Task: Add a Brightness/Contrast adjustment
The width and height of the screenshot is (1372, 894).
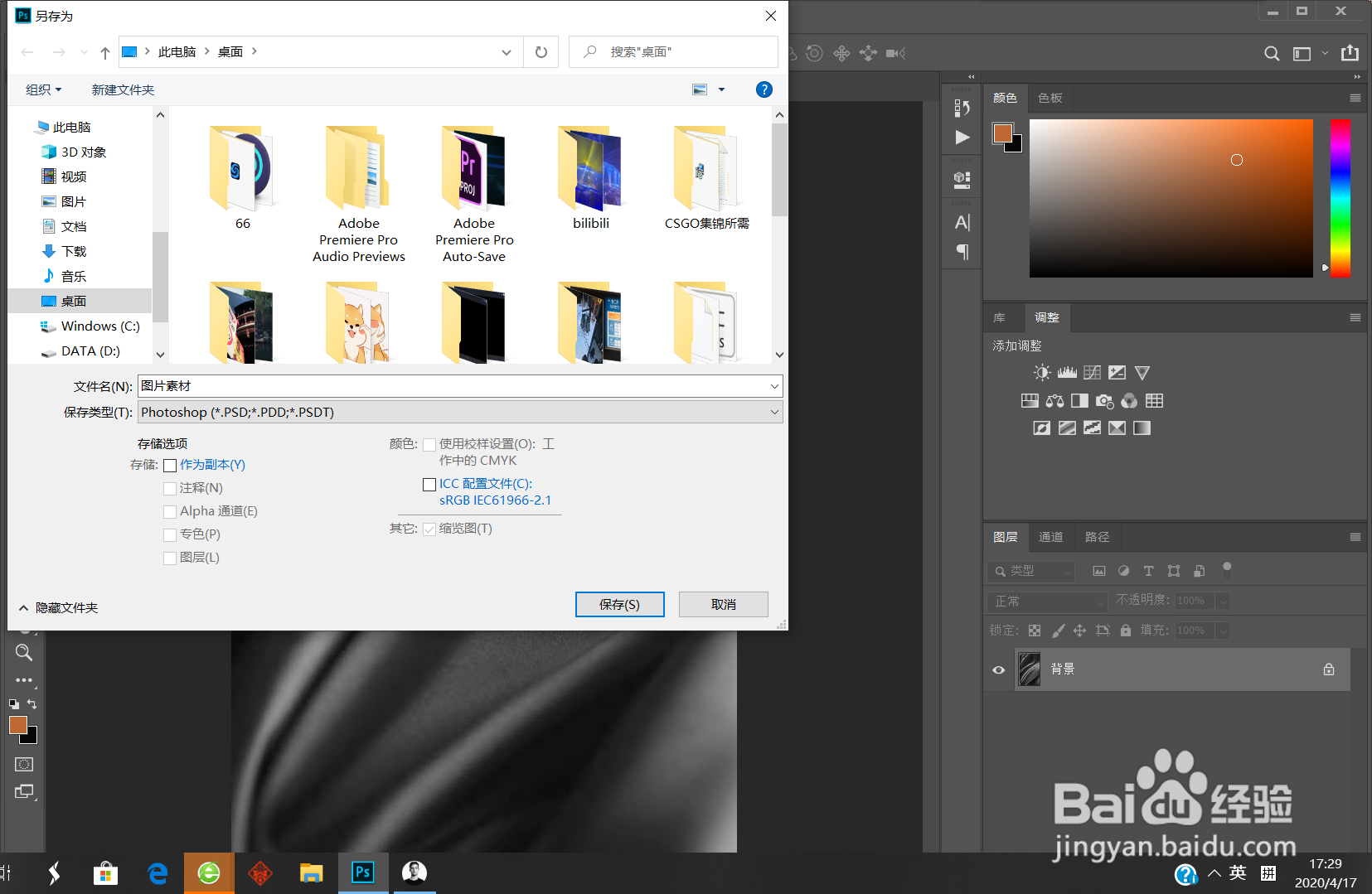Action: tap(1042, 373)
